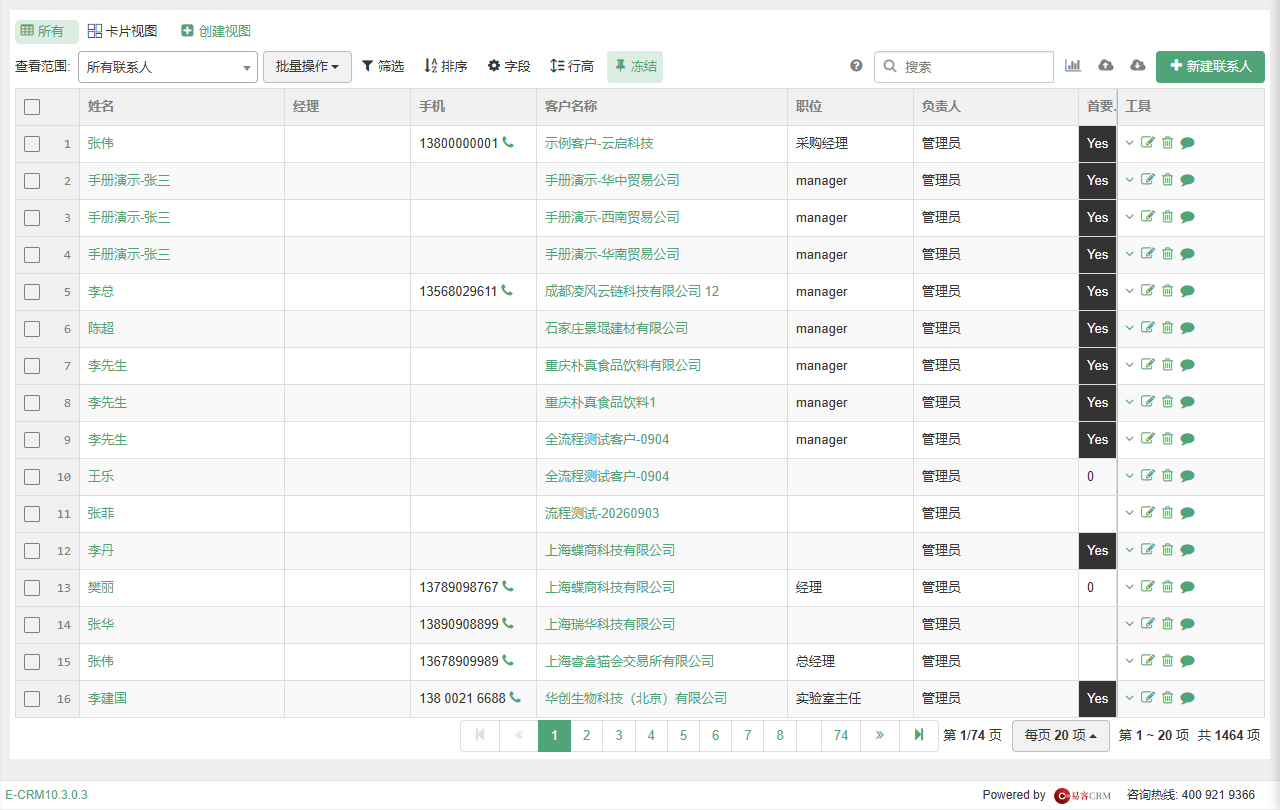This screenshot has width=1280, height=810.
Task: Click trash icon in 李丹 row
Action: click(x=1167, y=550)
